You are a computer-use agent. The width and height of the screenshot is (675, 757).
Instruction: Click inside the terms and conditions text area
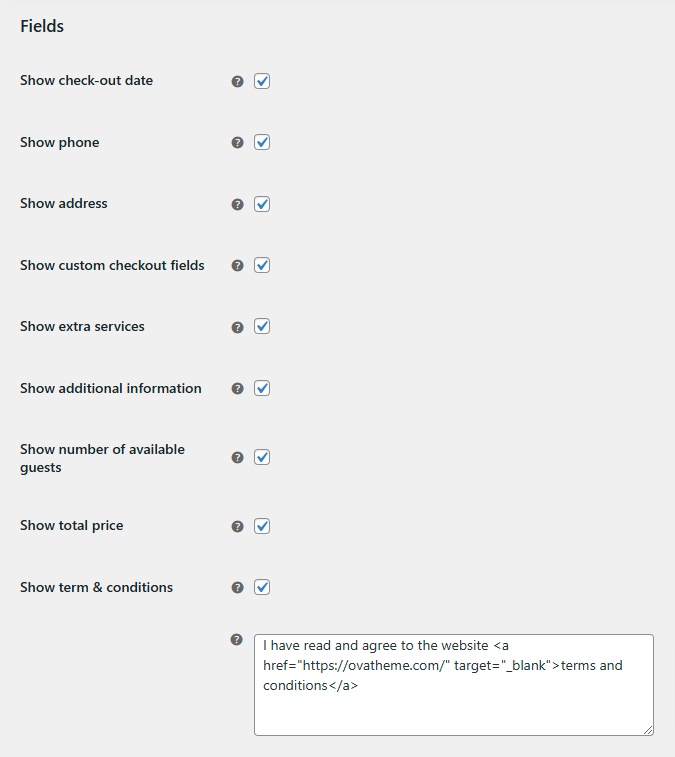click(x=453, y=700)
